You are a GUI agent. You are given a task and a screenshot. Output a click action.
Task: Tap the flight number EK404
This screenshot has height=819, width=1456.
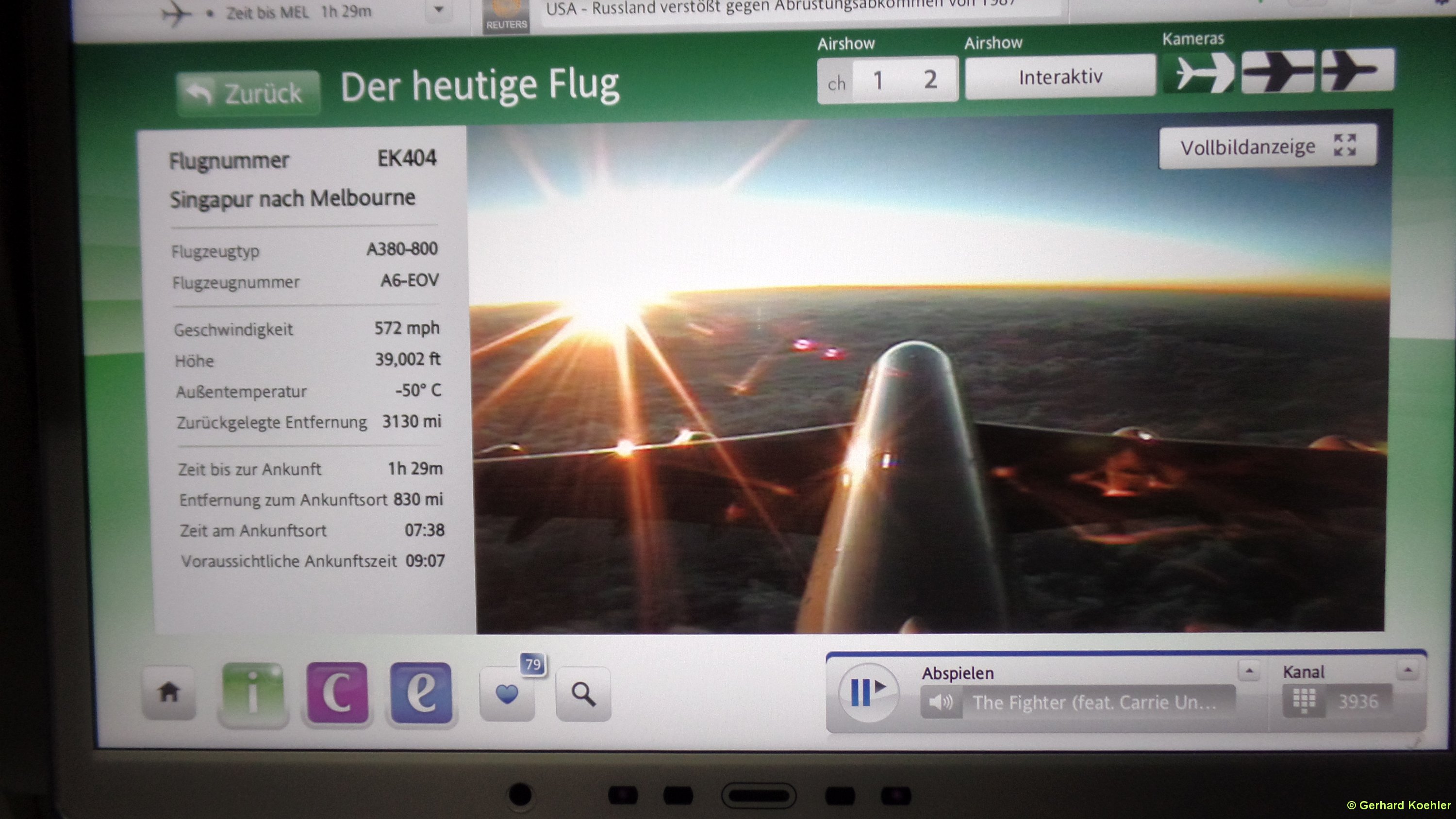point(407,158)
